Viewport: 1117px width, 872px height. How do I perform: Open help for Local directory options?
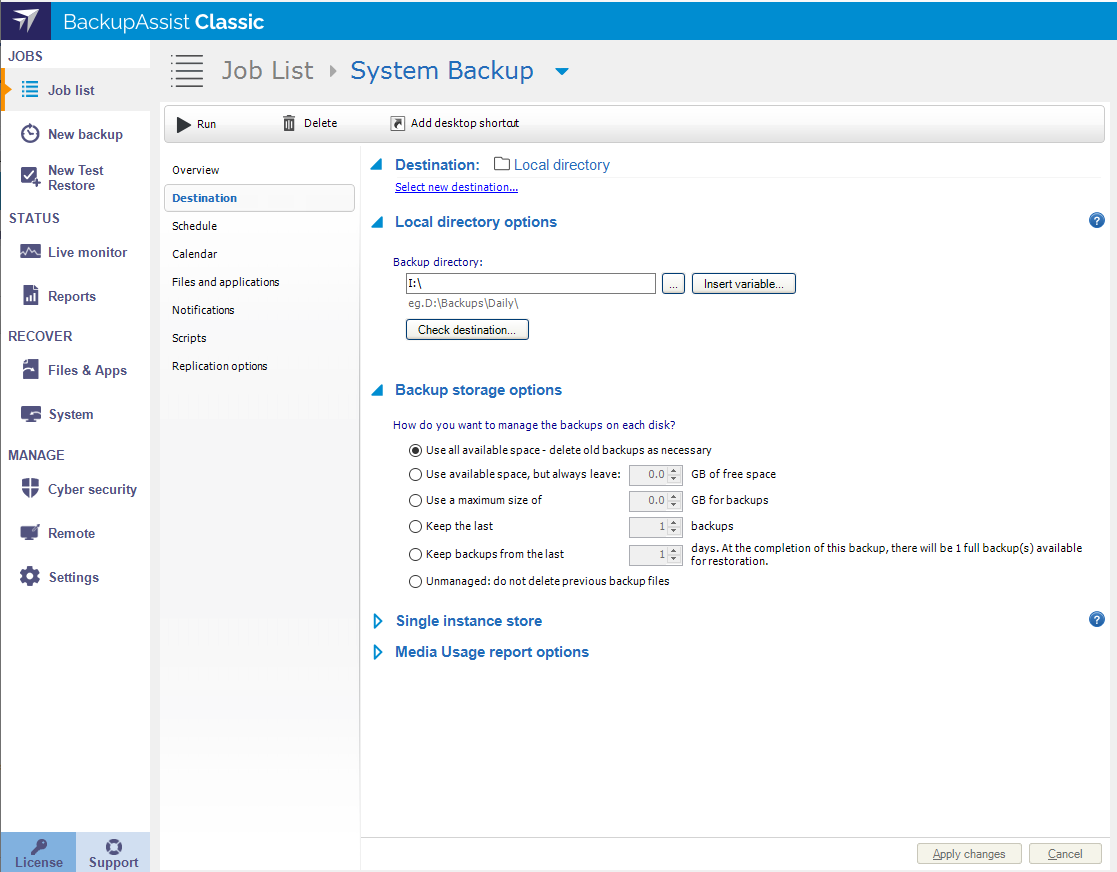point(1096,221)
